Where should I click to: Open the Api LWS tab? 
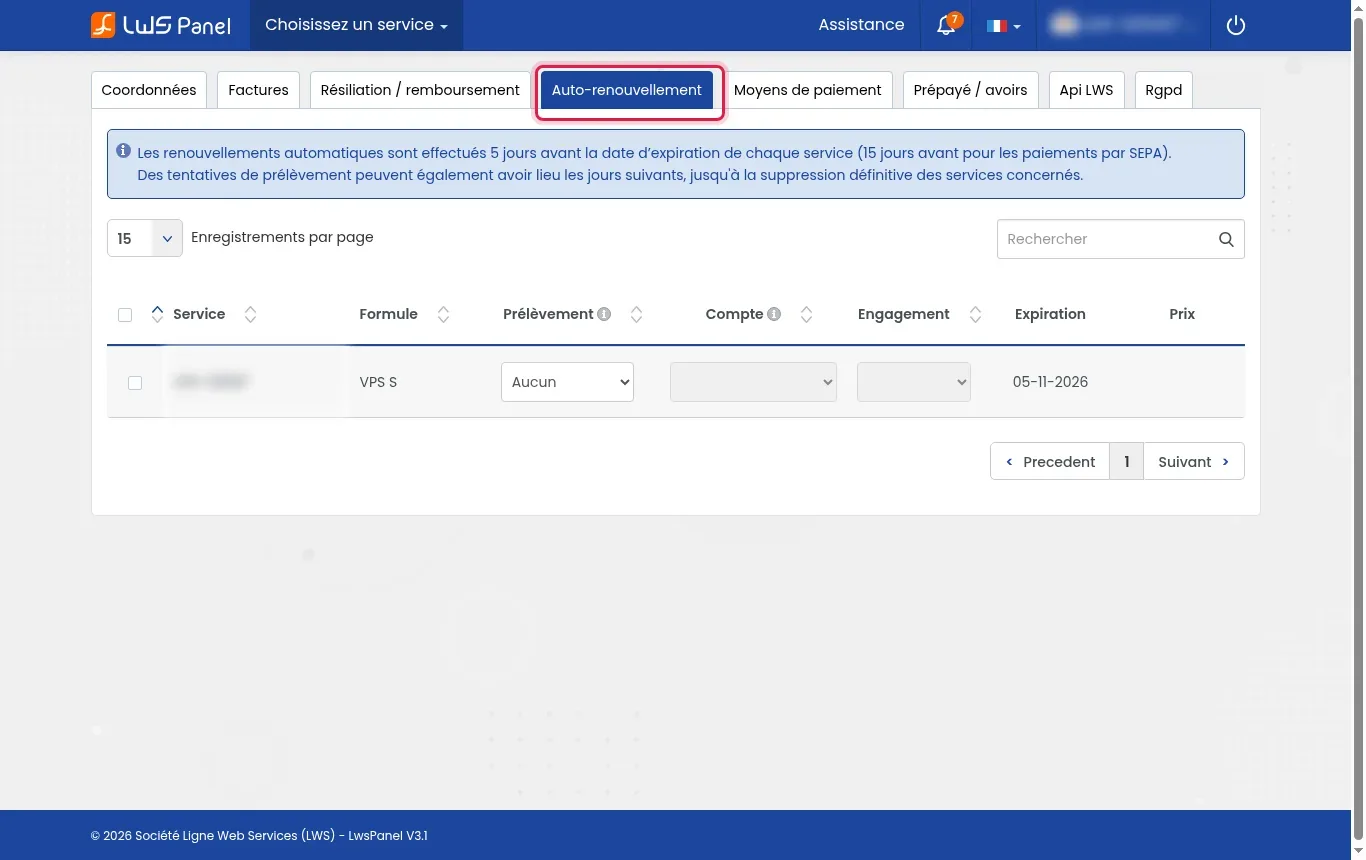tap(1087, 90)
